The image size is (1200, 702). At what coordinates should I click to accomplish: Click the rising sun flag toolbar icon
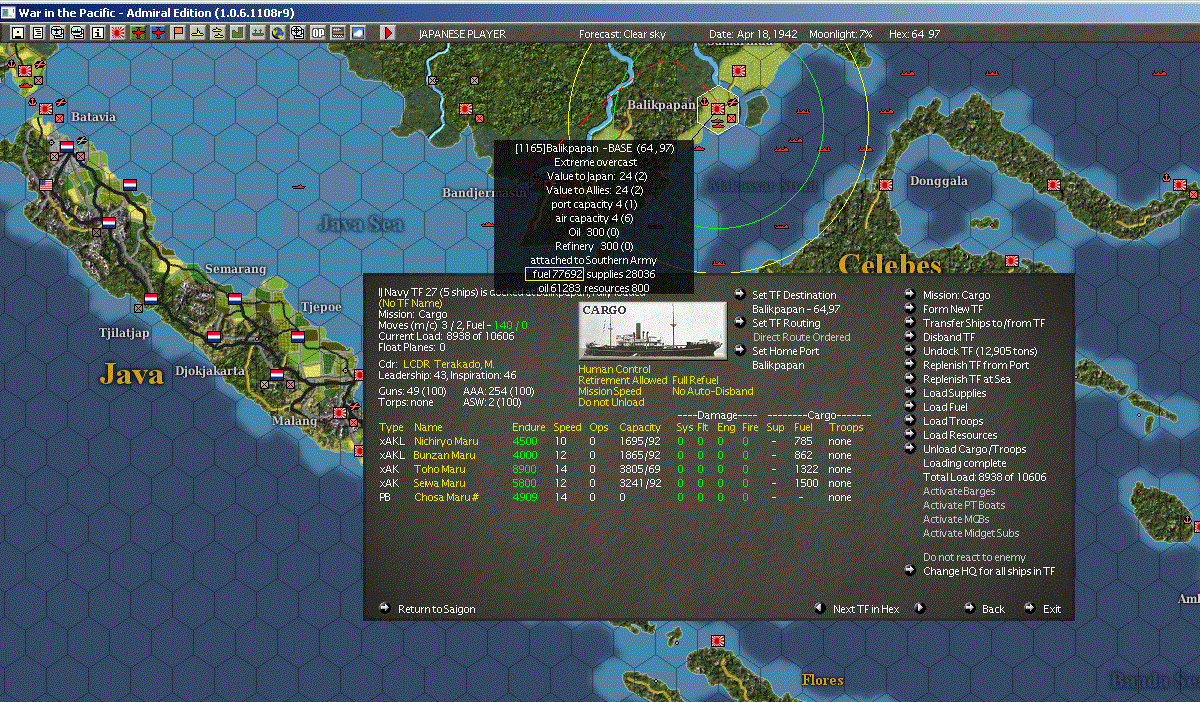[117, 33]
